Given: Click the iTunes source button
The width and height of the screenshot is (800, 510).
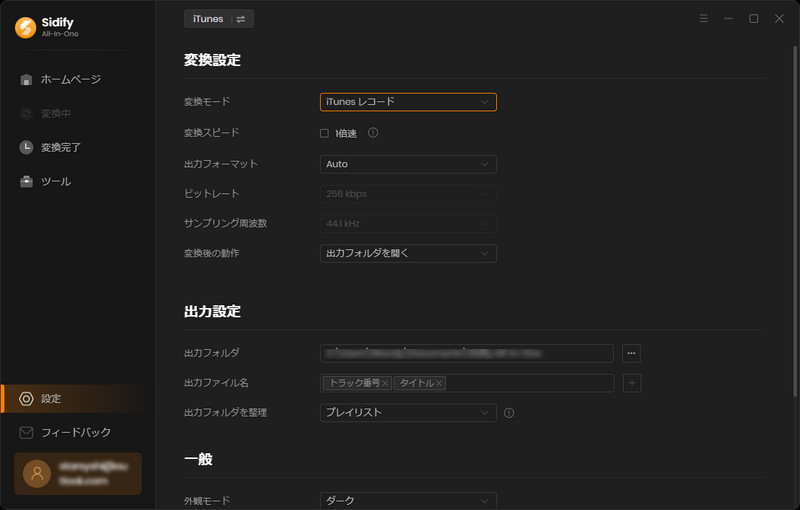Looking at the screenshot, I should pyautogui.click(x=219, y=19).
